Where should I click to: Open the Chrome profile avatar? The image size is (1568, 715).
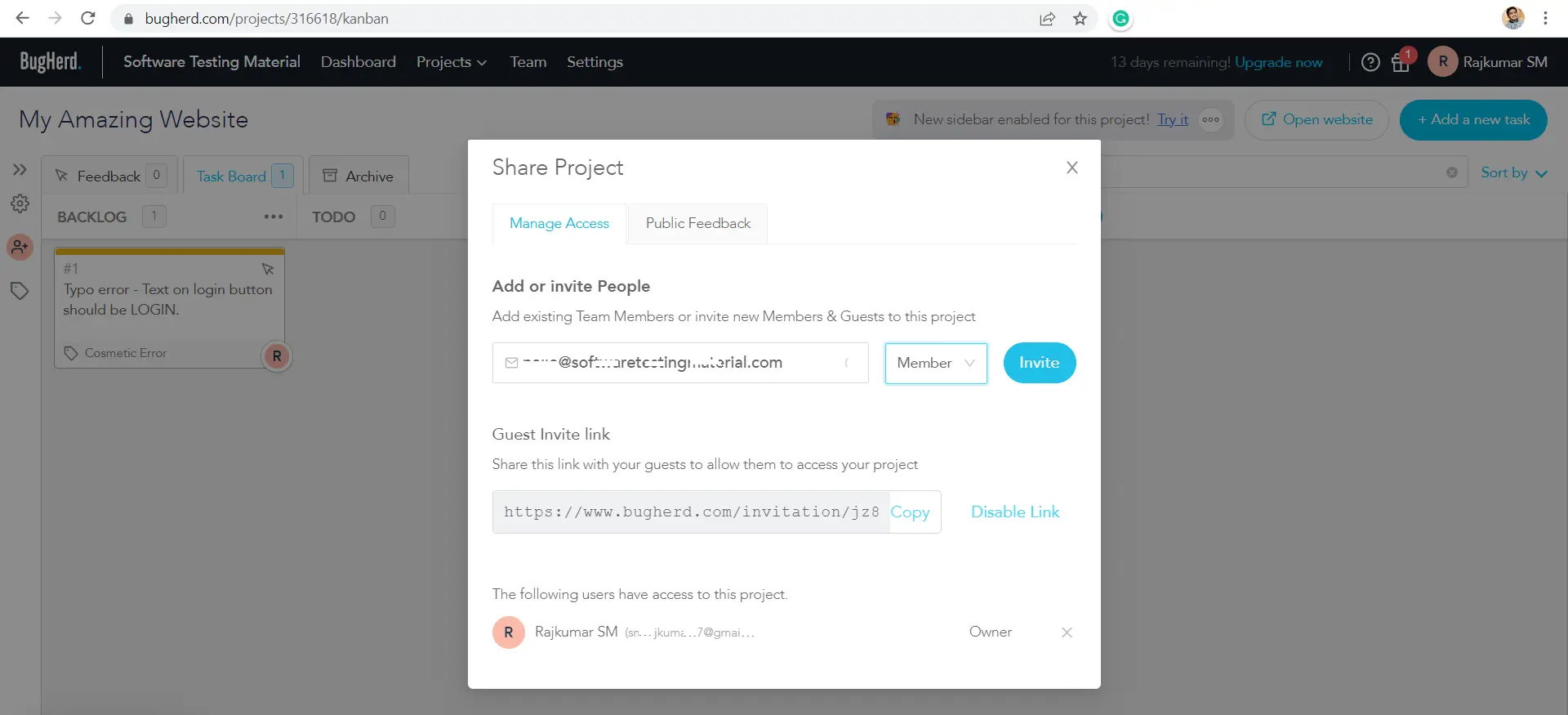point(1512,18)
